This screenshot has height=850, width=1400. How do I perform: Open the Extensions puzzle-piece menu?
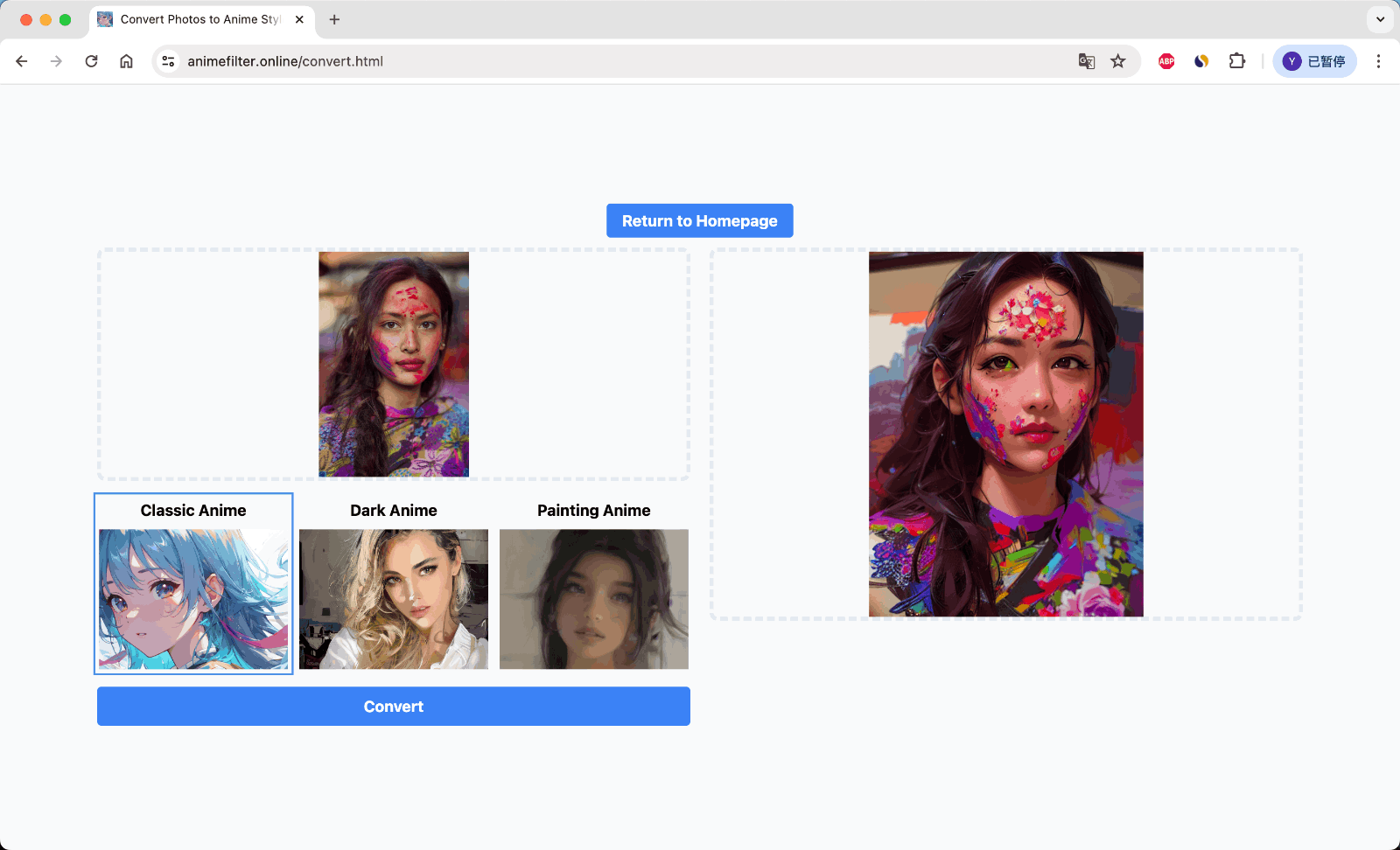click(1236, 61)
